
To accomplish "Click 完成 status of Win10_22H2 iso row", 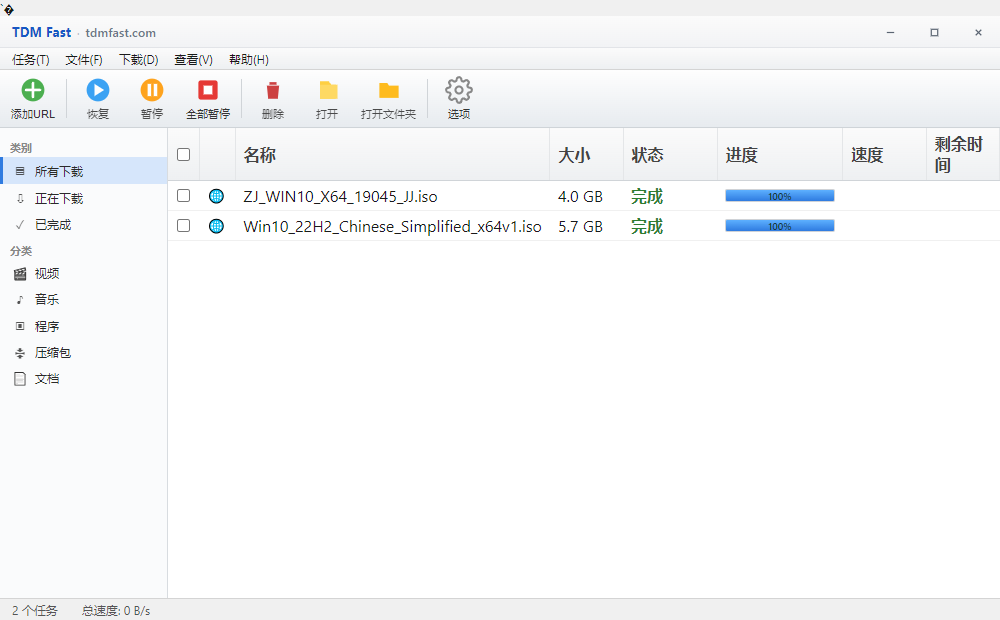I will [647, 226].
